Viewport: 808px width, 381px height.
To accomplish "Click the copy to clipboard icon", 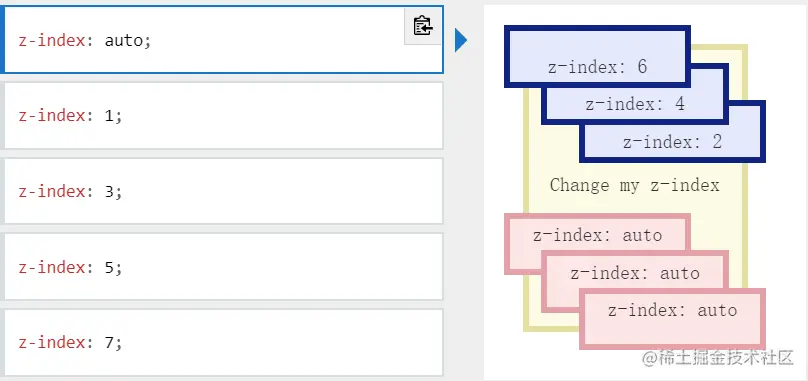I will [x=423, y=26].
